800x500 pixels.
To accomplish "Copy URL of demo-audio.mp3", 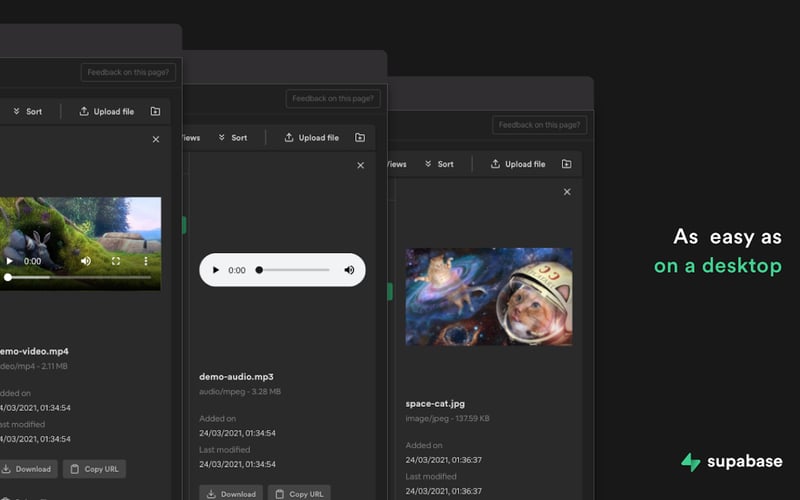I will point(299,494).
